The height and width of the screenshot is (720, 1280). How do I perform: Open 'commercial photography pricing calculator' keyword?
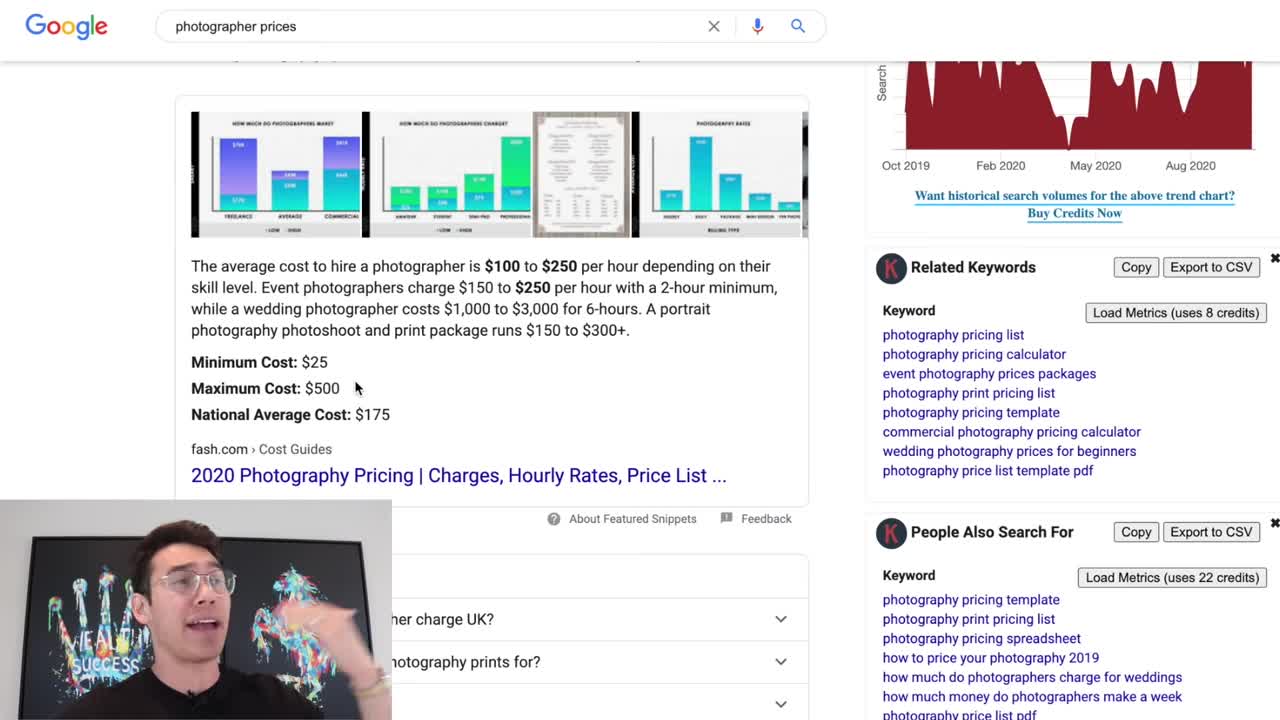click(1011, 432)
